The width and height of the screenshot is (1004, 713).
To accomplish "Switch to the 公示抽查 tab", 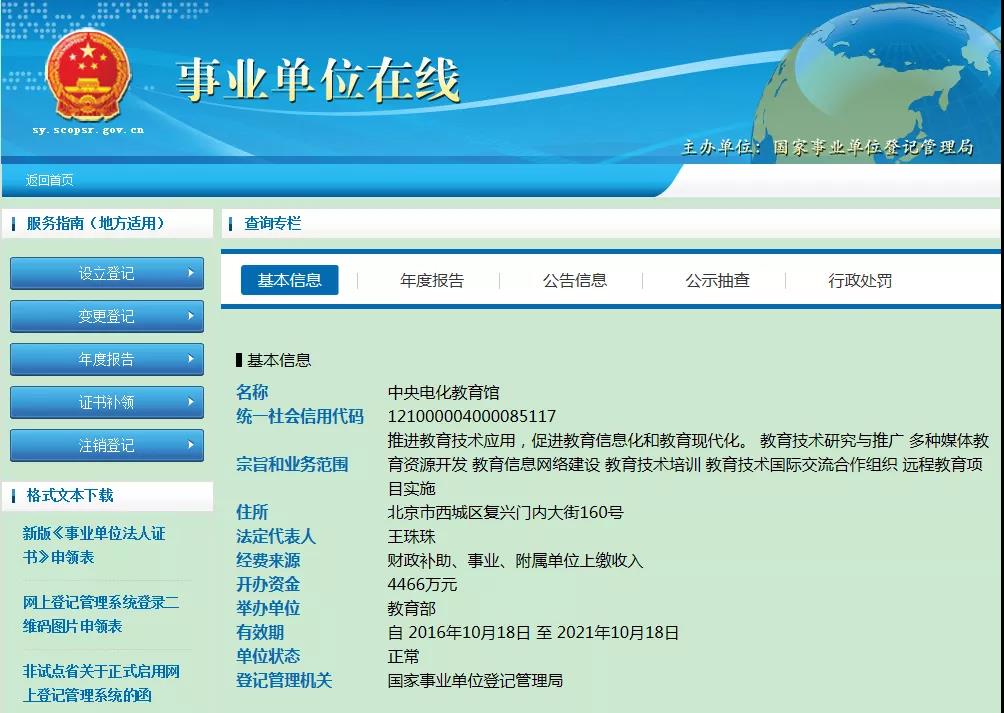I will pos(717,280).
